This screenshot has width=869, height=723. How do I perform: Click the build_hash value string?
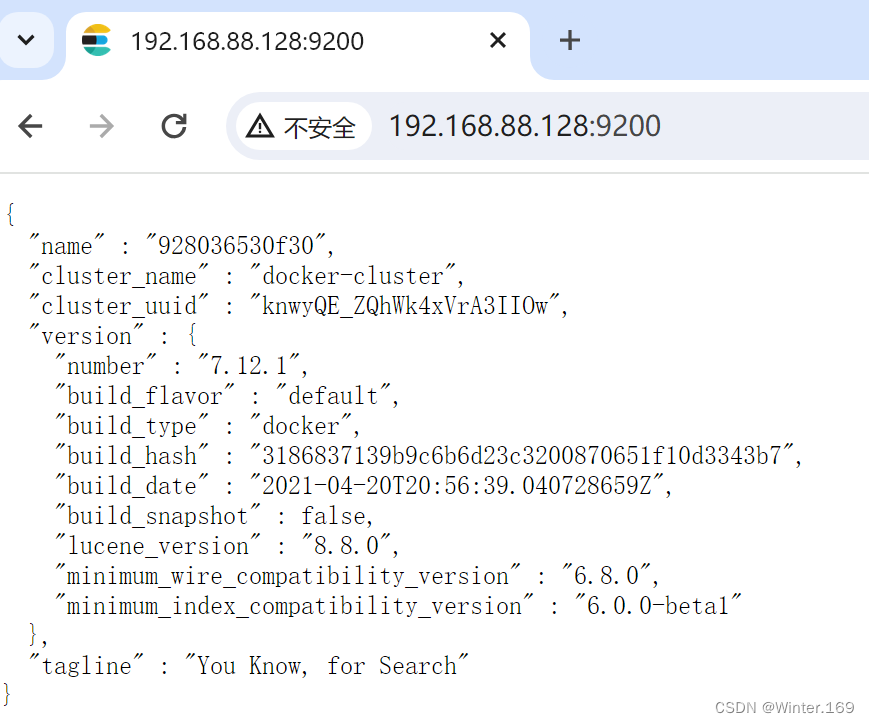(x=522, y=455)
